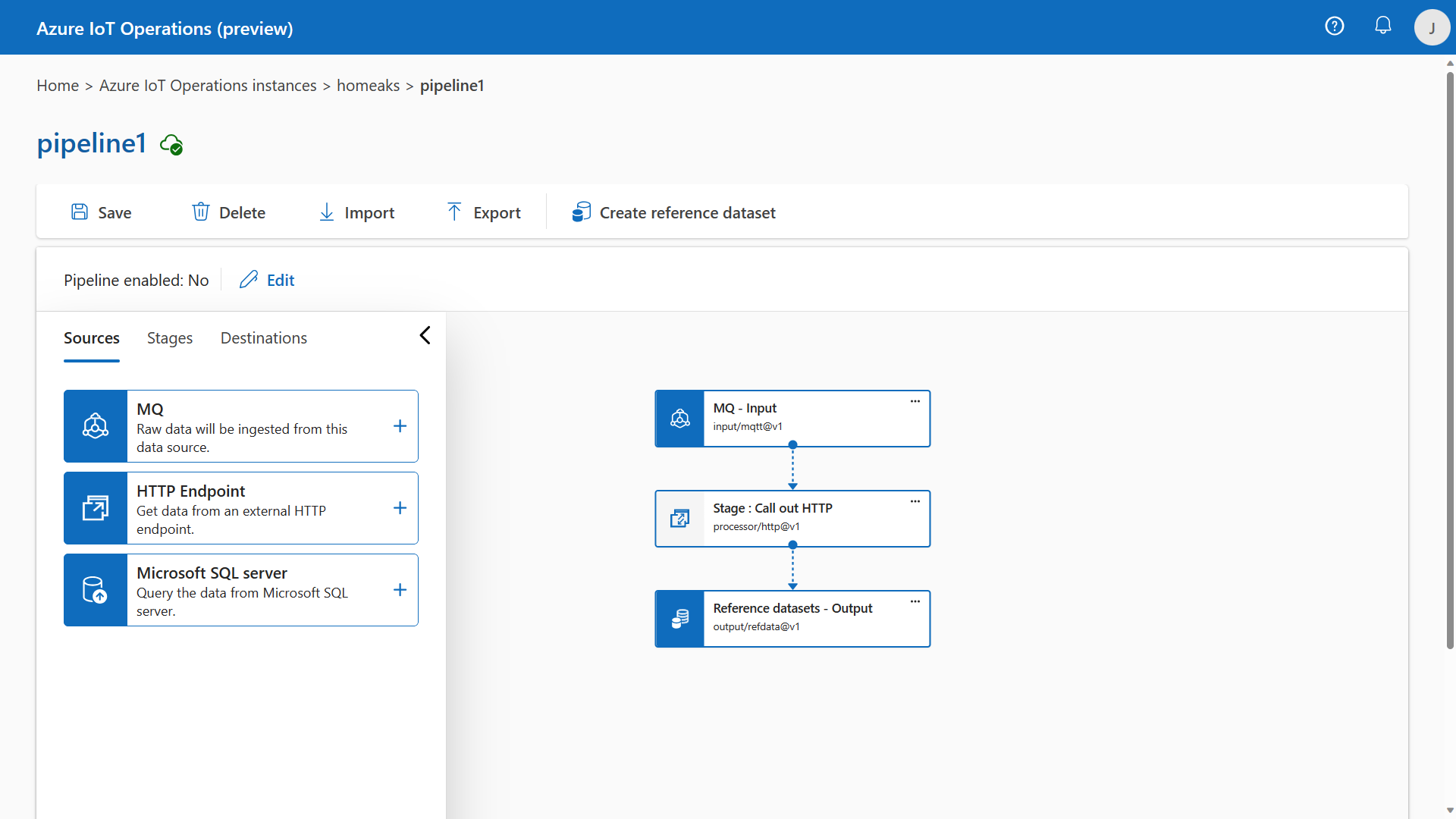Screen dimensions: 1456x819
Task: Click the Edit pencil icon
Action: point(249,280)
